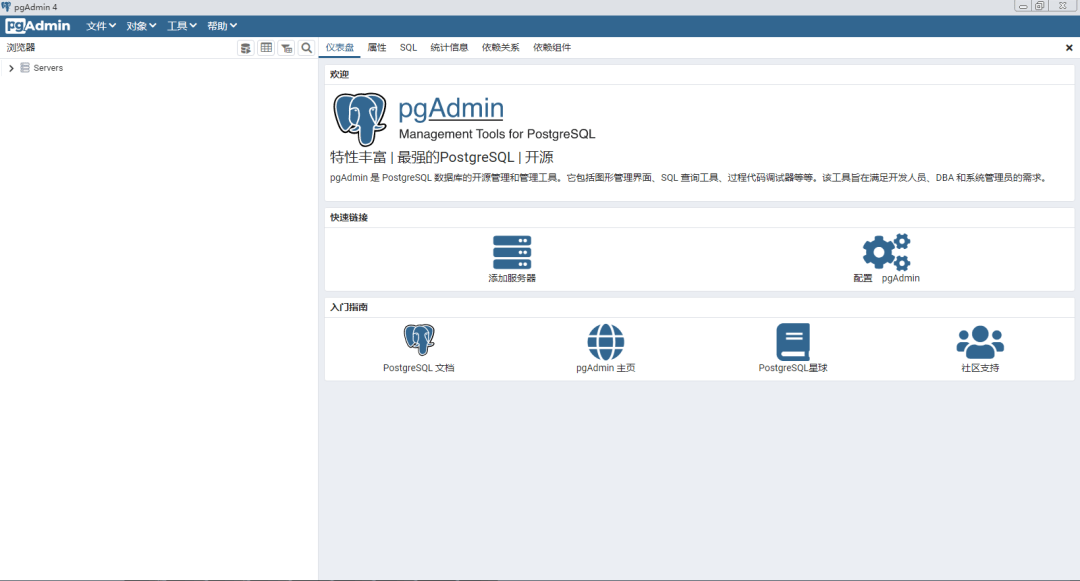
Task: Click the pgAdmin logo in the menu bar
Action: click(x=38, y=26)
